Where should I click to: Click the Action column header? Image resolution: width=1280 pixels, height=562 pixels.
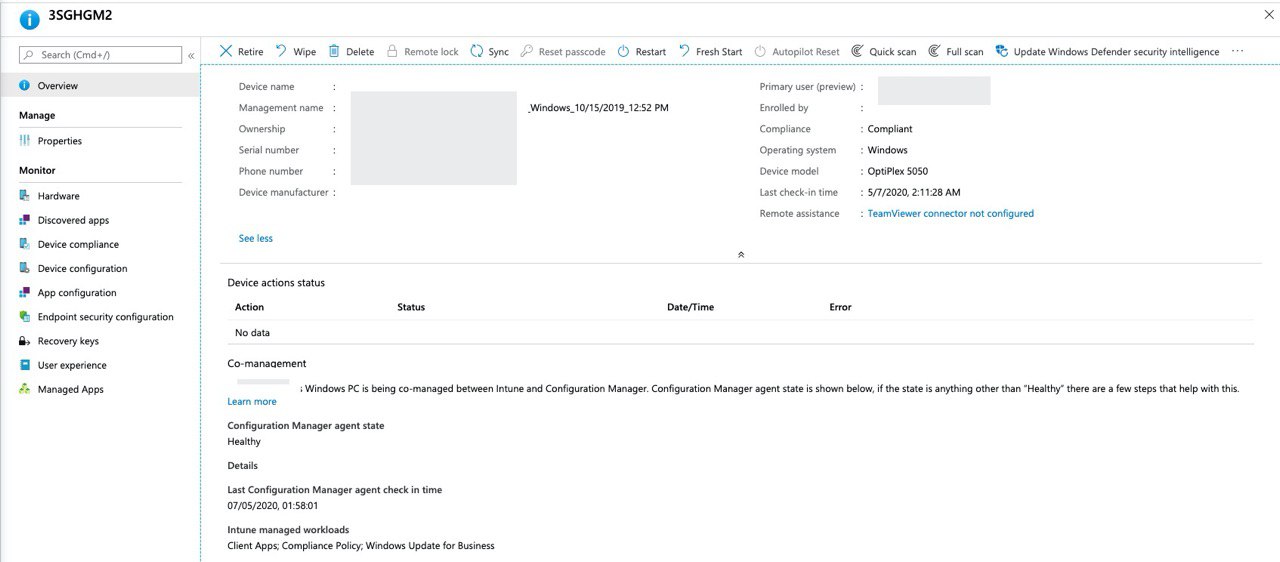pyautogui.click(x=249, y=307)
